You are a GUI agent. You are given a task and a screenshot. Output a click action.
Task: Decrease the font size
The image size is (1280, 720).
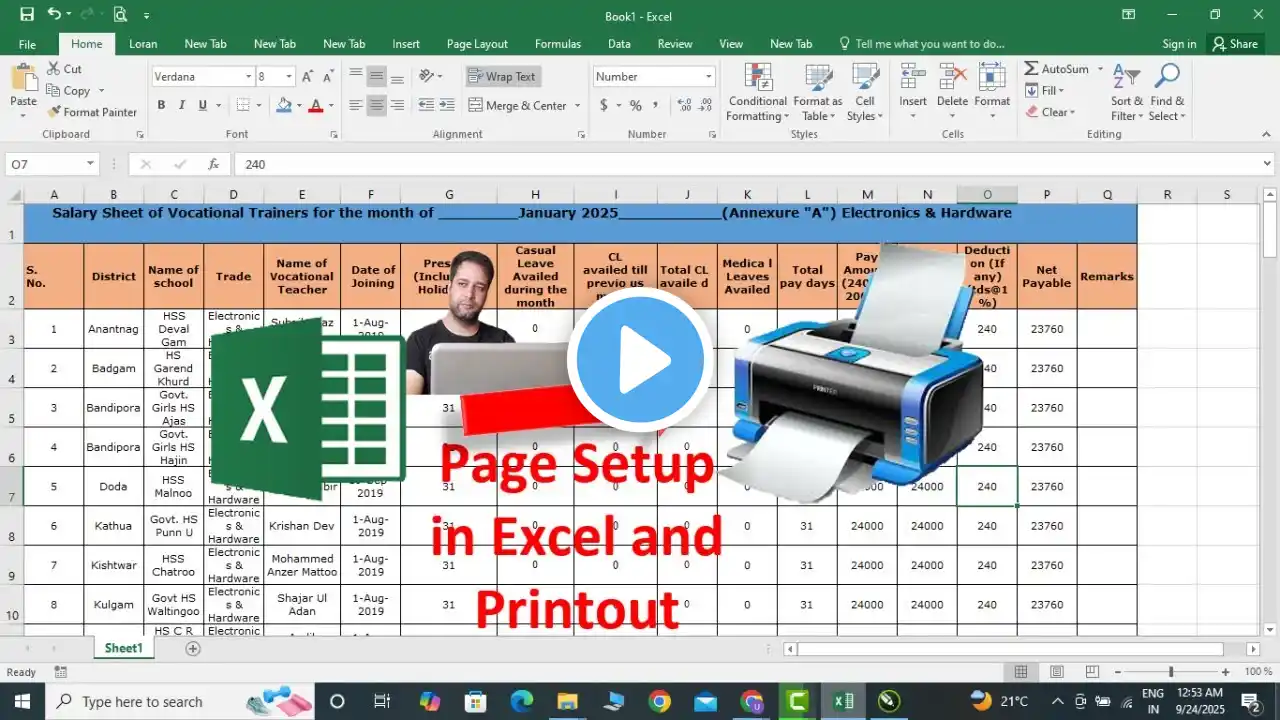tap(329, 76)
